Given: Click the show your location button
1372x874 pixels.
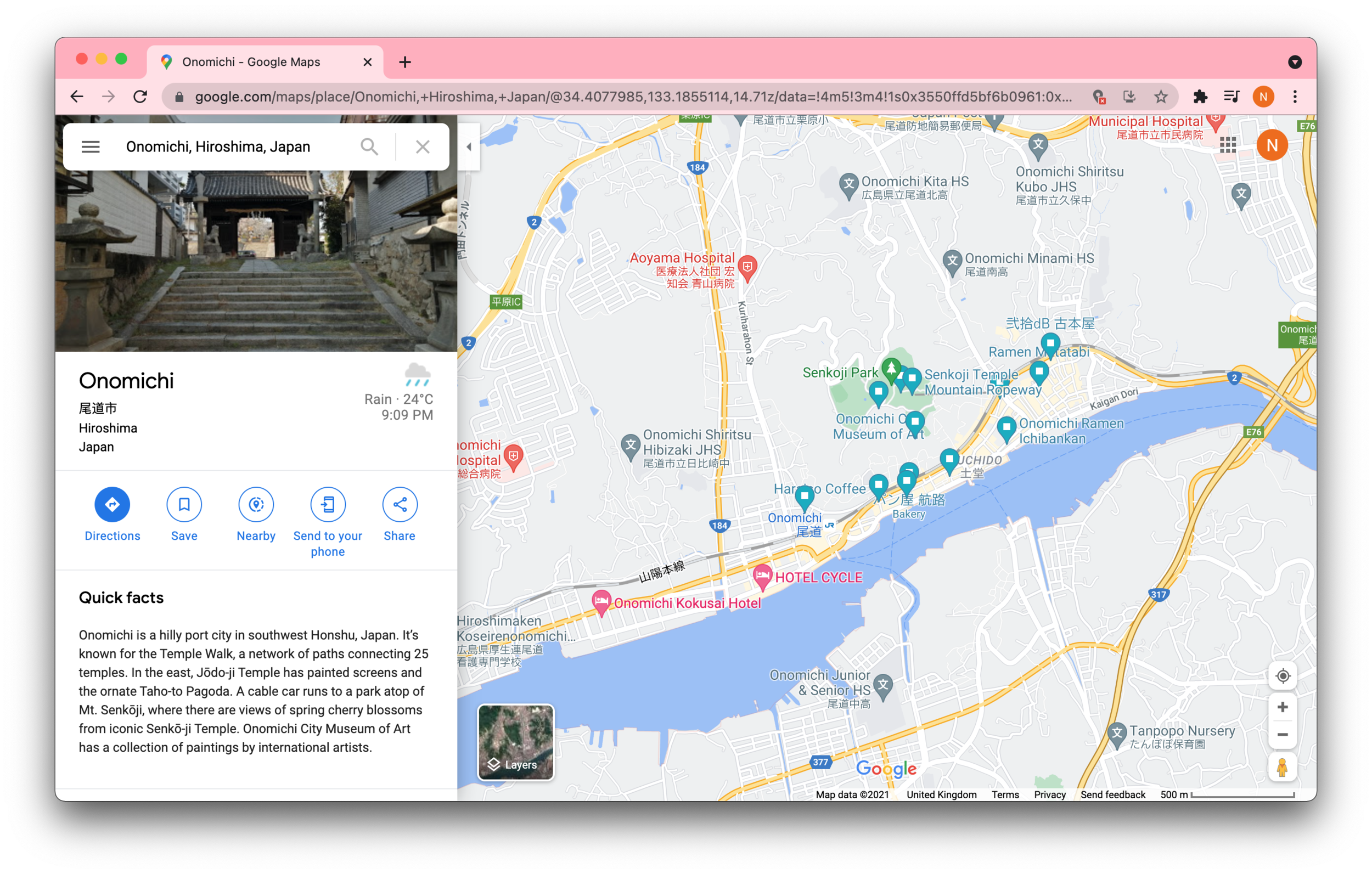Looking at the screenshot, I should [1283, 676].
